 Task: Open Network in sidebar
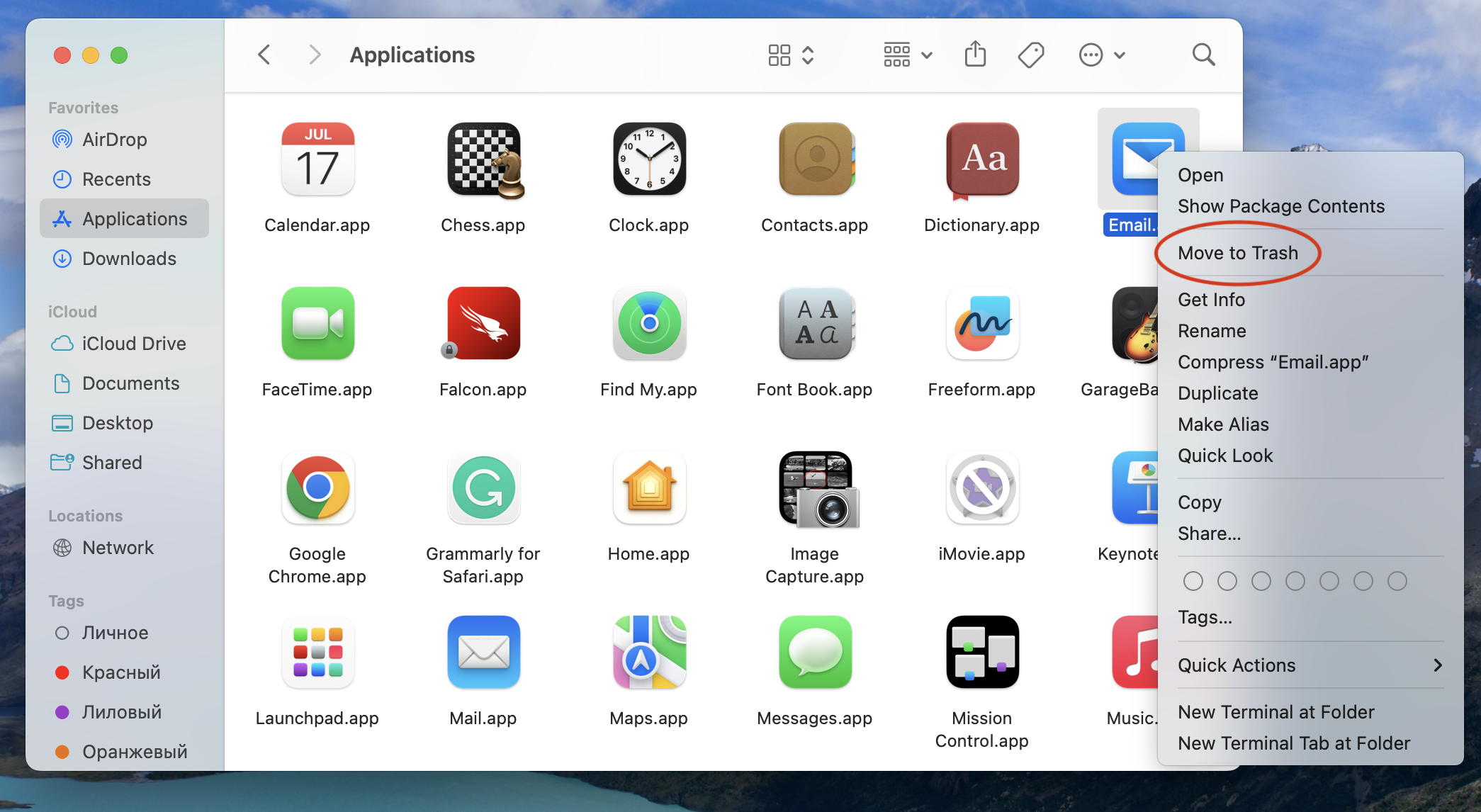(x=124, y=548)
